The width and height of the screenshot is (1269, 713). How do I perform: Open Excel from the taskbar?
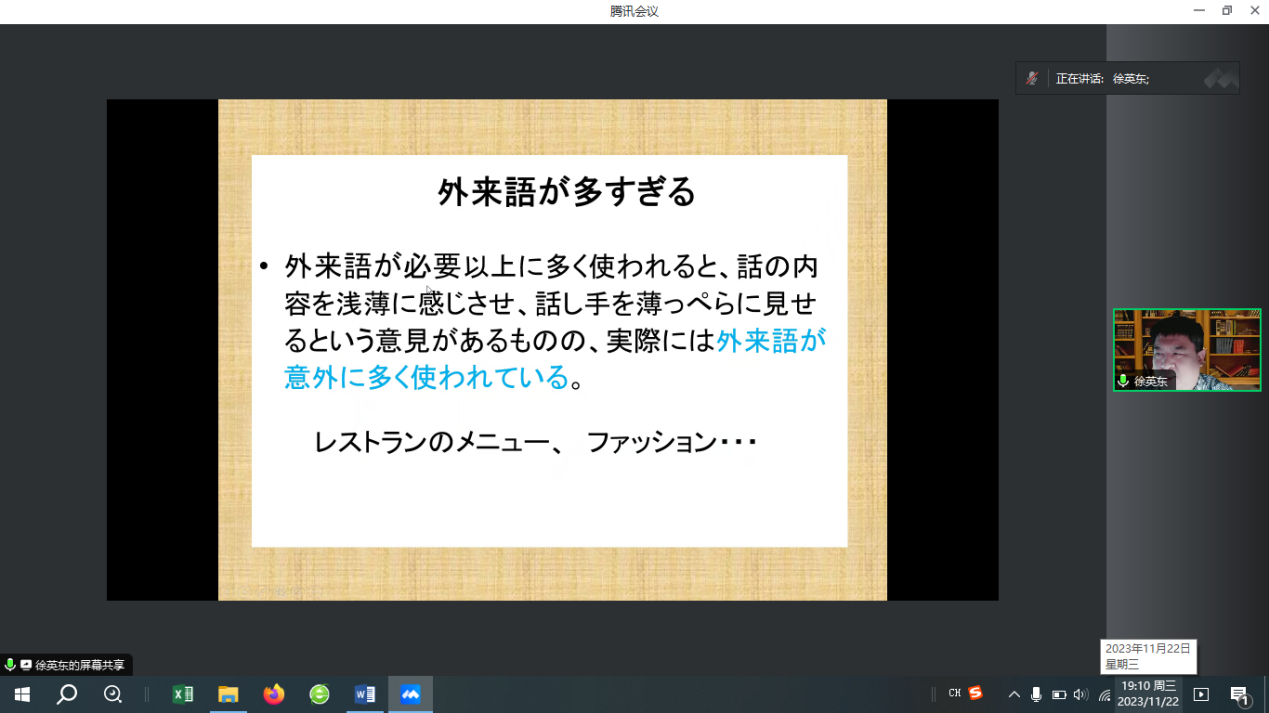click(x=183, y=694)
